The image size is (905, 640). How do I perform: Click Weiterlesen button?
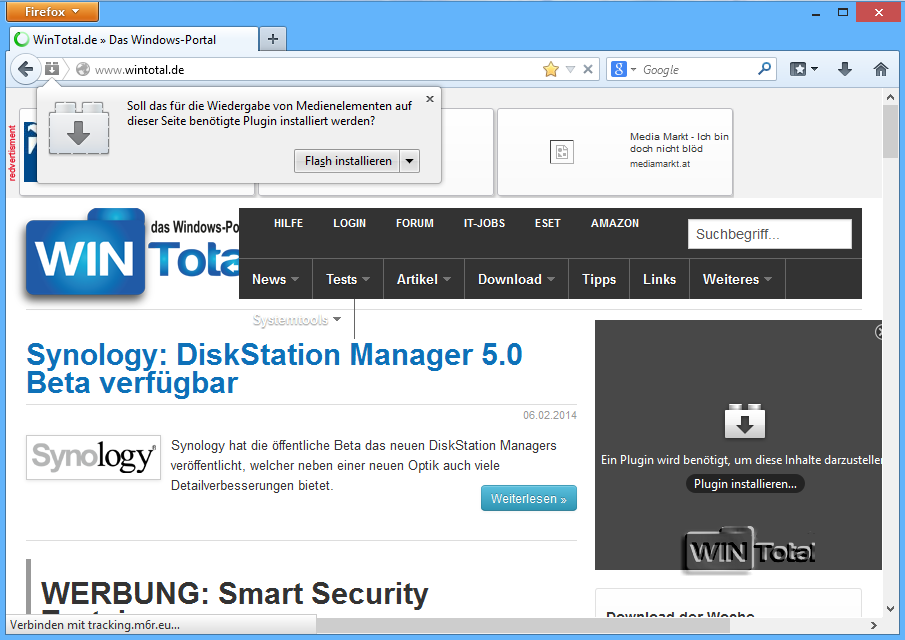(529, 498)
